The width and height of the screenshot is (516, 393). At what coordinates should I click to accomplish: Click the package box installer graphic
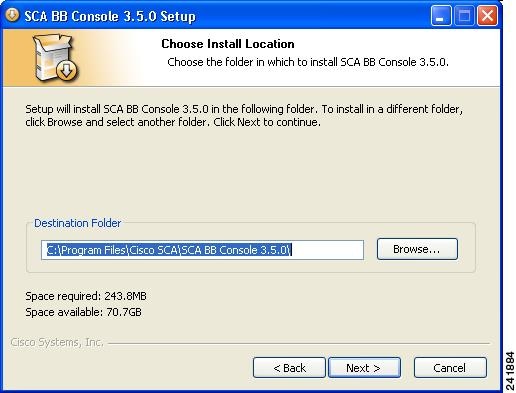(55, 58)
